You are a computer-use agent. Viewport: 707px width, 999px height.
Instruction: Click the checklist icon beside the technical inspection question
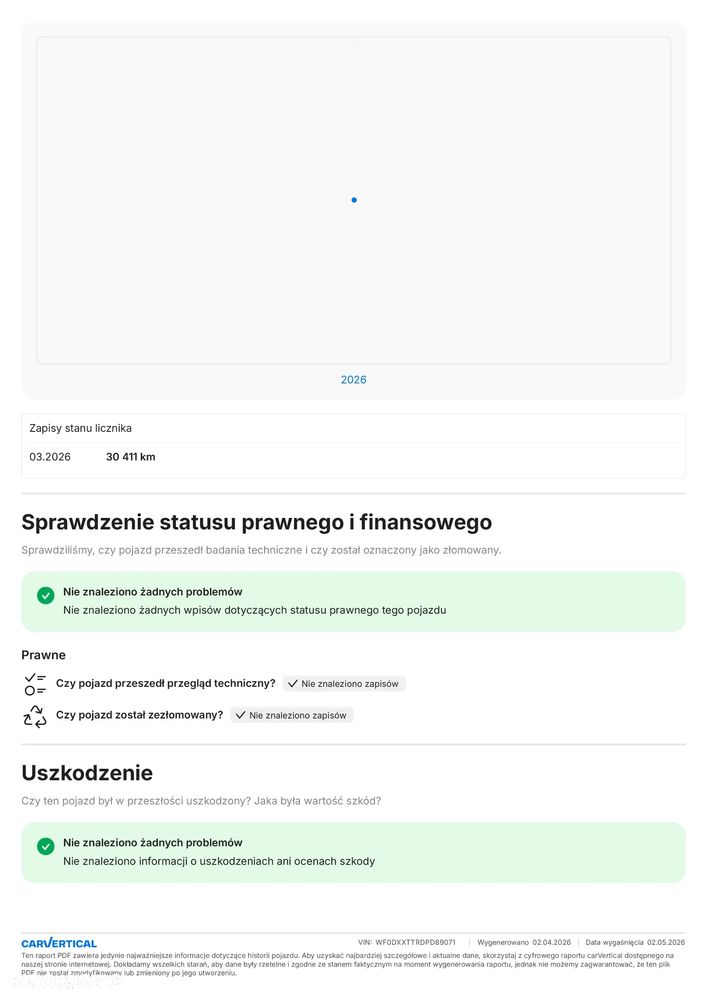(x=35, y=684)
